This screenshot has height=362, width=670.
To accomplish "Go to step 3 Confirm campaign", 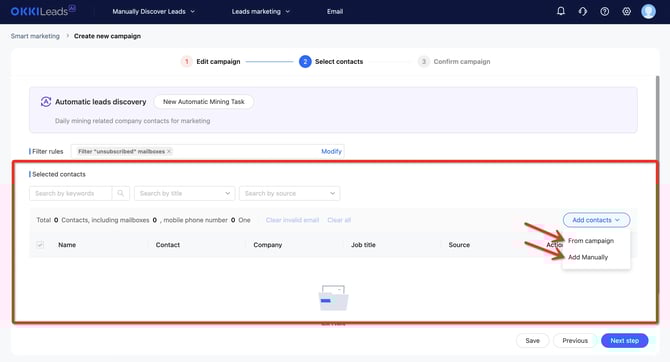I will (454, 62).
